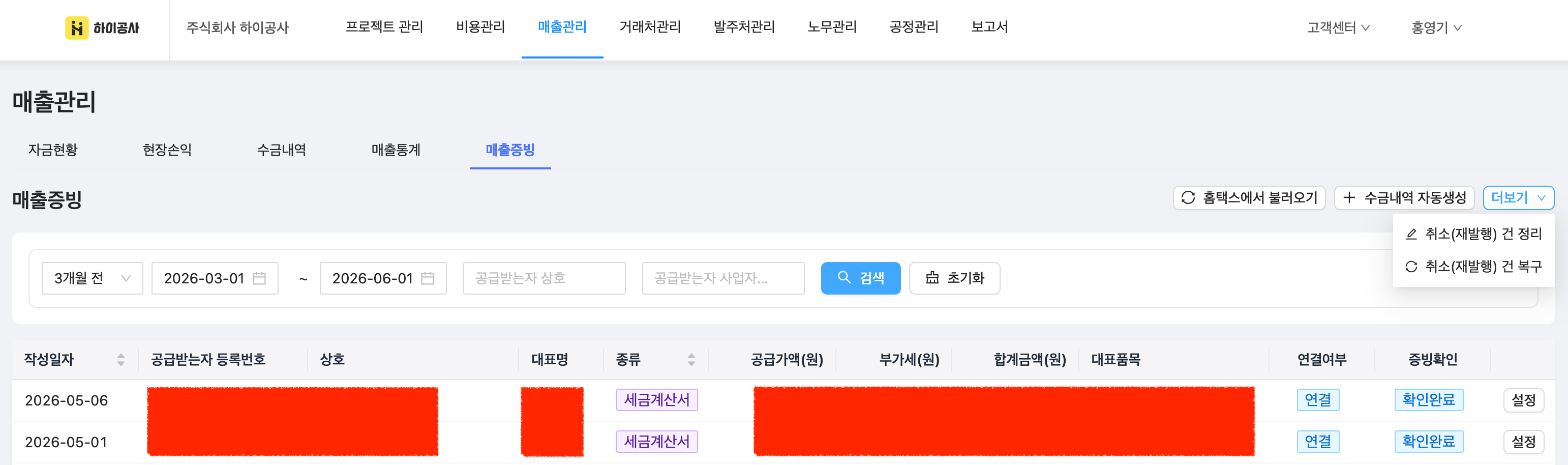Click the reset icon on 초기화 button

(932, 278)
